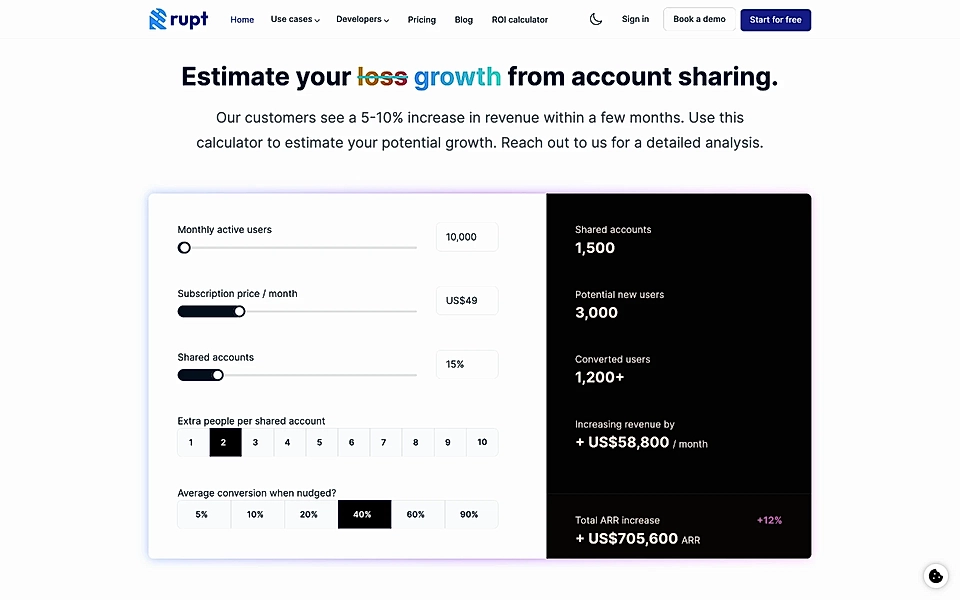This screenshot has width=960, height=600.
Task: Go to the Pricing page
Action: [421, 19]
